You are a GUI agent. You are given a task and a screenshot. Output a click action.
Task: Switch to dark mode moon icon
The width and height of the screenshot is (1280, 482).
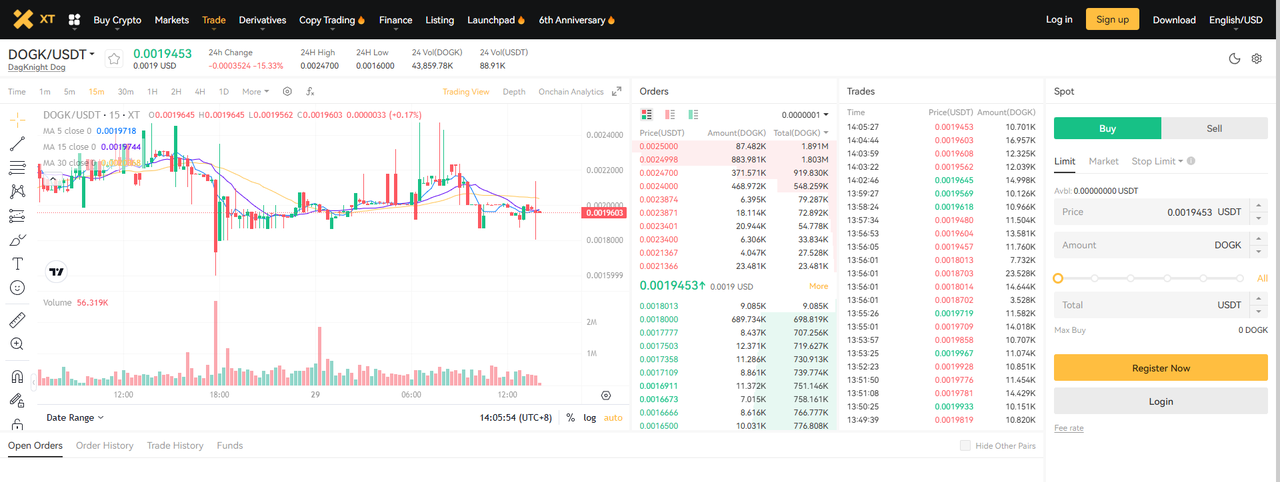[1234, 59]
